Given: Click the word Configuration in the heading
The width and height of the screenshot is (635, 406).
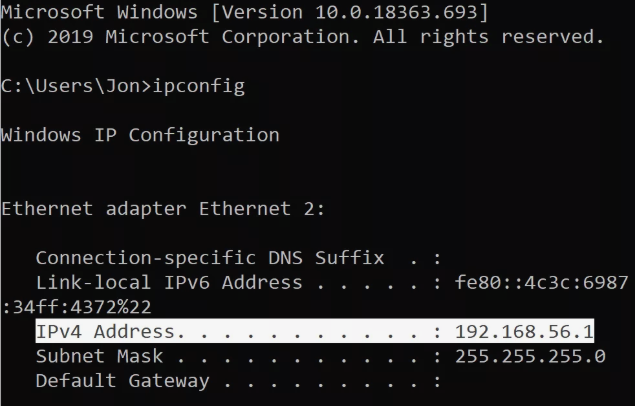Looking at the screenshot, I should point(204,135).
